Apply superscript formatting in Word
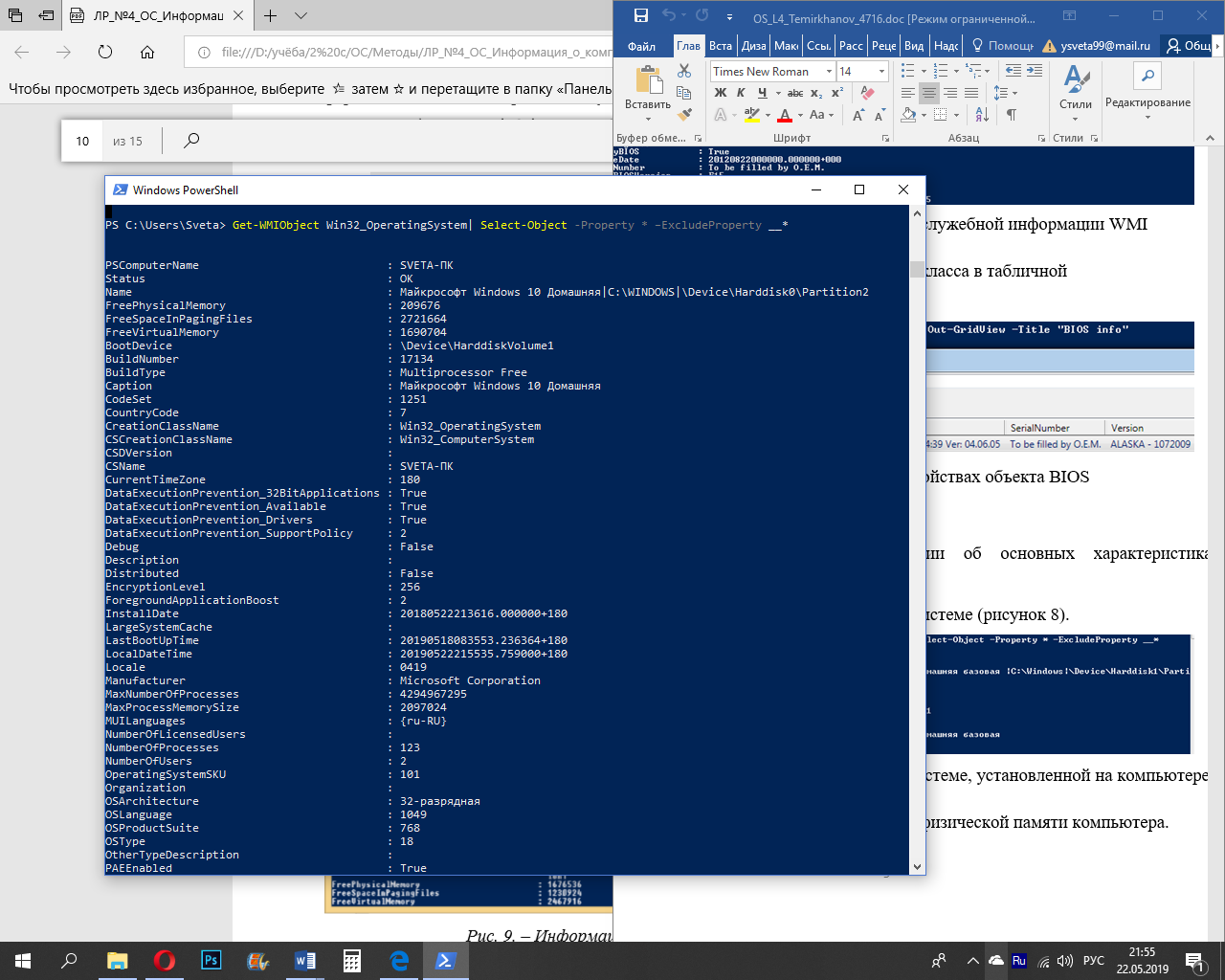 837,93
